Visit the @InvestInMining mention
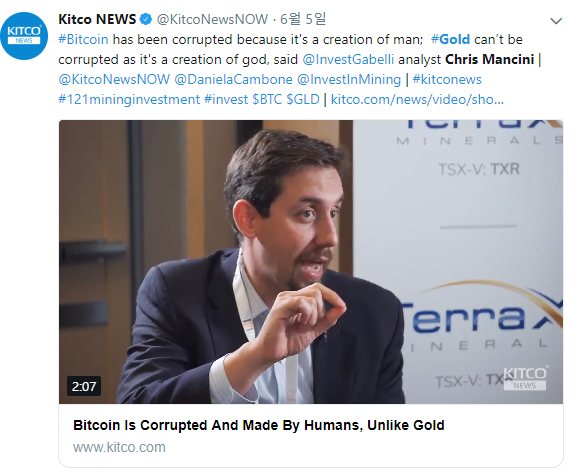 tap(349, 79)
